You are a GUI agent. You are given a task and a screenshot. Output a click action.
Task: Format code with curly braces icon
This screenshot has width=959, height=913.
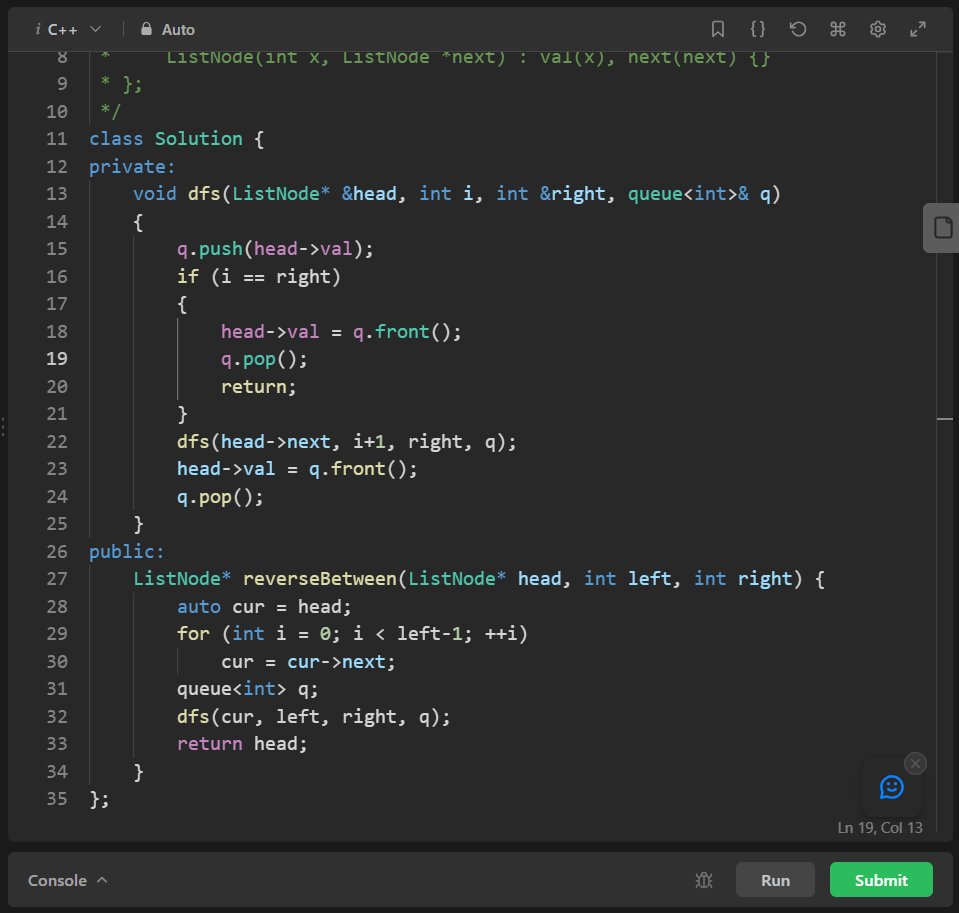[758, 29]
